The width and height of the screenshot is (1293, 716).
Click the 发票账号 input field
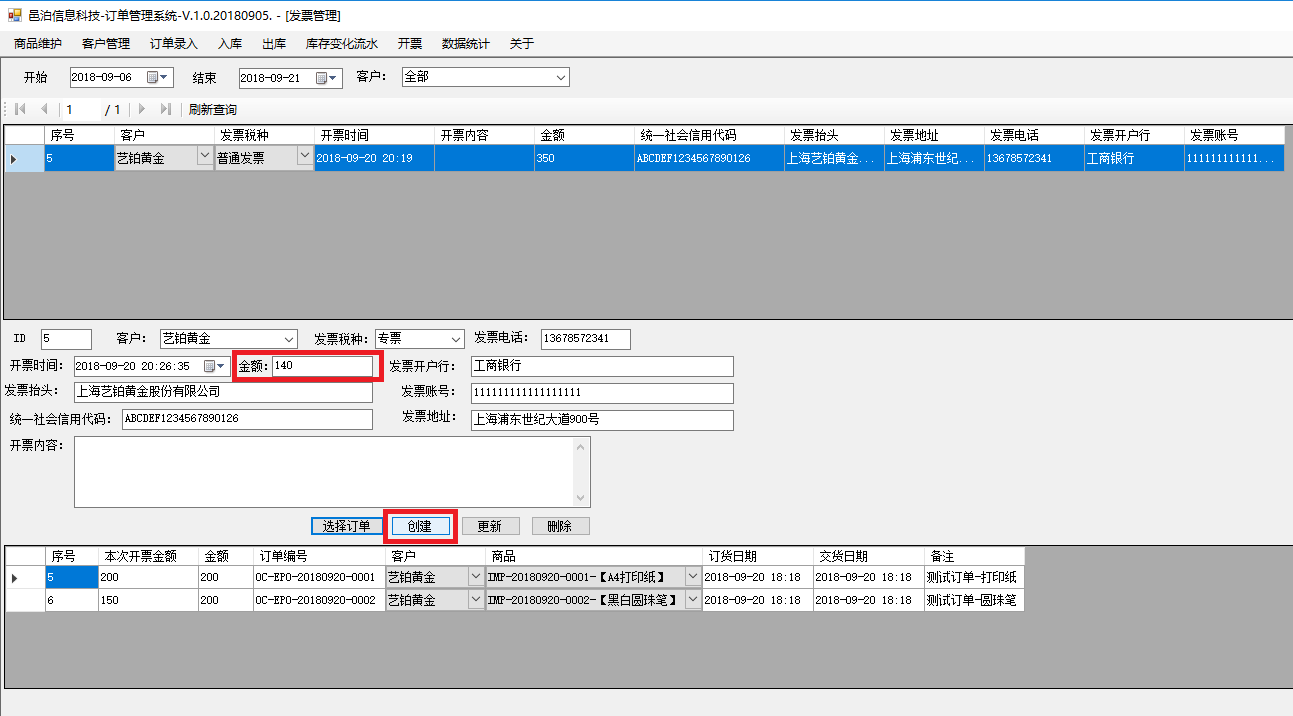(x=602, y=393)
